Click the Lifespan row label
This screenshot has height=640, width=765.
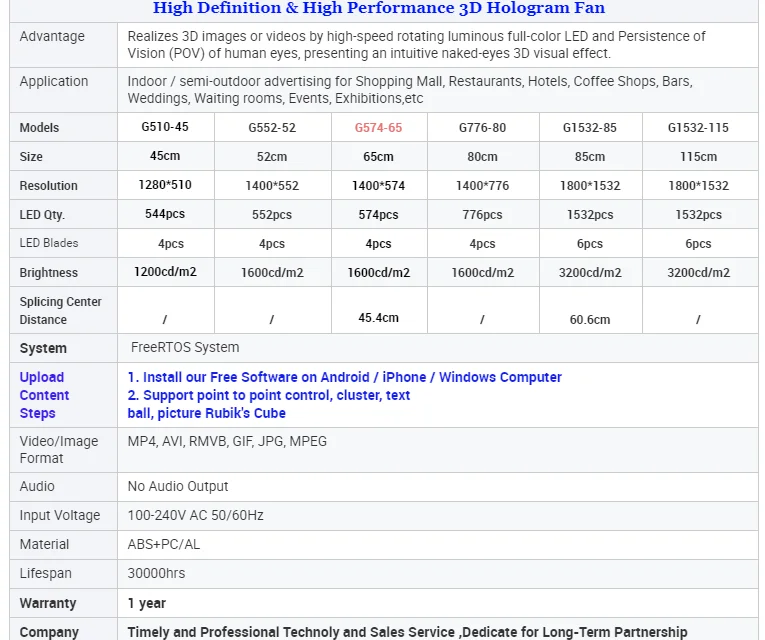coord(45,573)
